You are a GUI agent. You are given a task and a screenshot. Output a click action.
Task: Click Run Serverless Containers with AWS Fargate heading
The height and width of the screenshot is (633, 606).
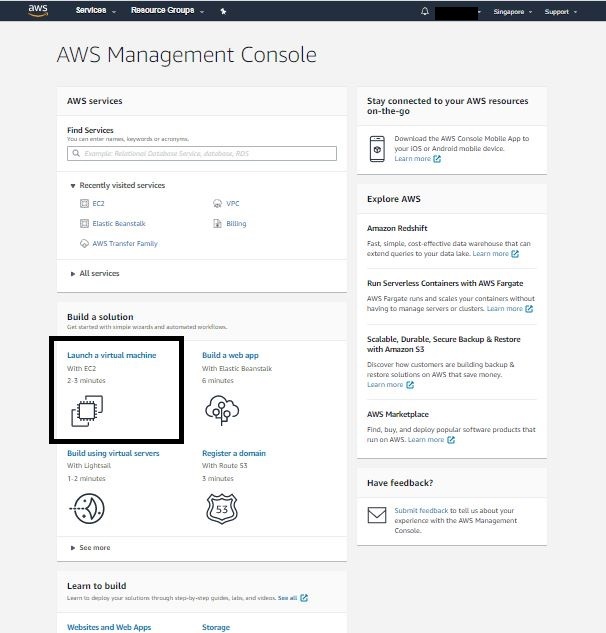point(445,283)
